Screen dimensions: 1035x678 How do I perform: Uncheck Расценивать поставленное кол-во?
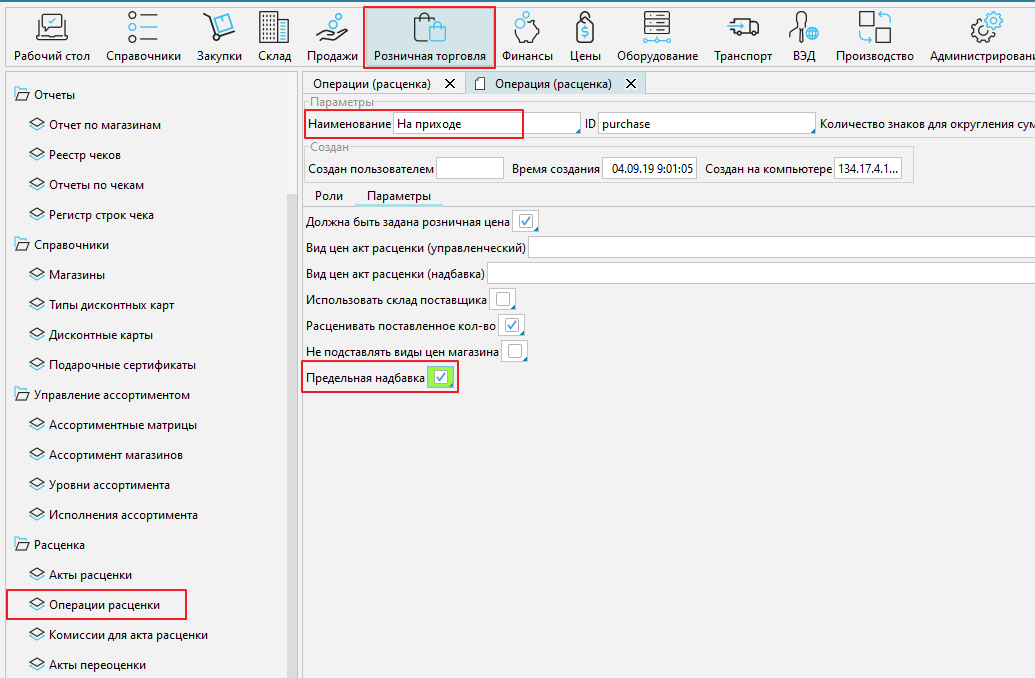pyautogui.click(x=511, y=325)
